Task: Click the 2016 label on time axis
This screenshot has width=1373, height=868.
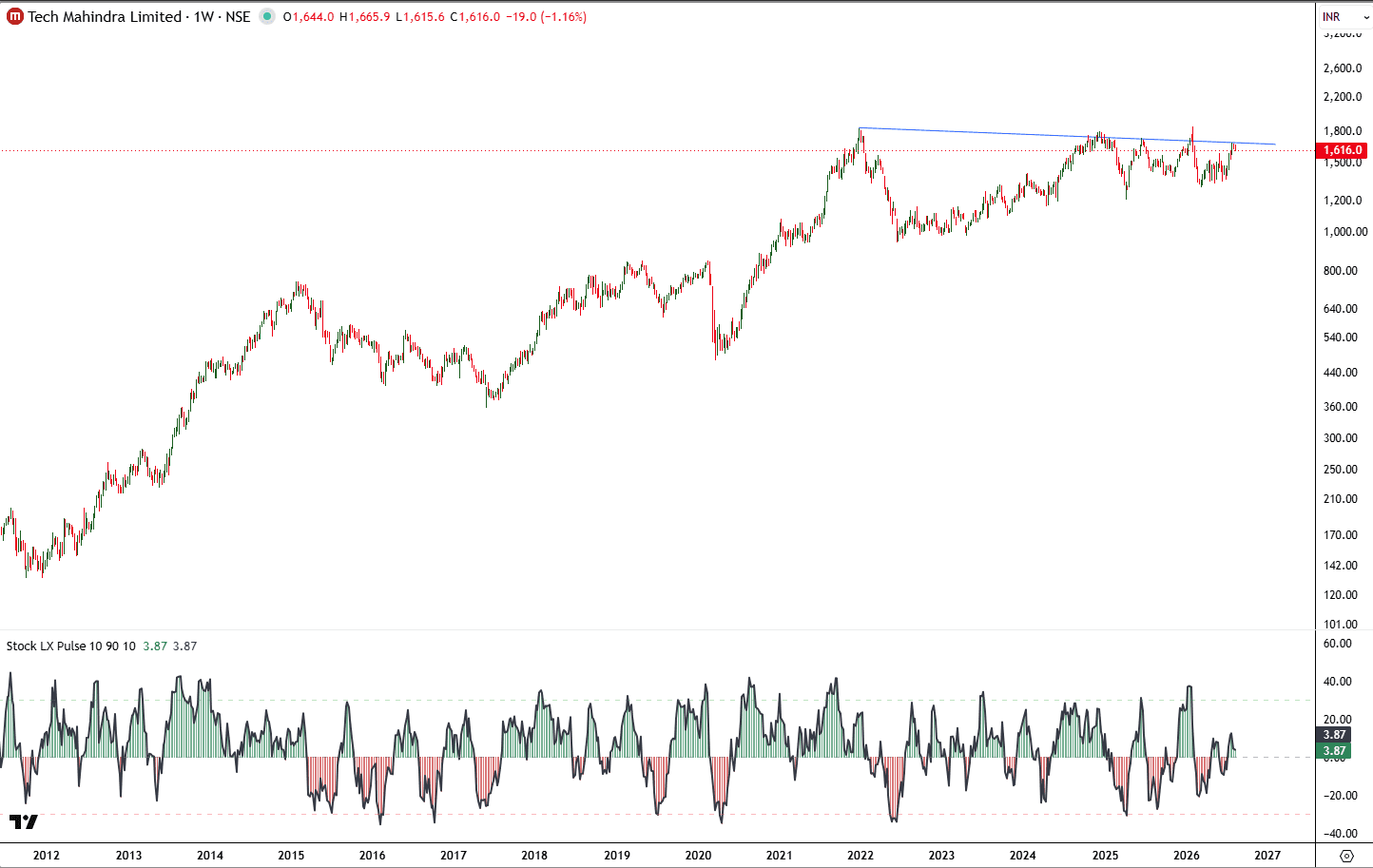Action: 373,856
